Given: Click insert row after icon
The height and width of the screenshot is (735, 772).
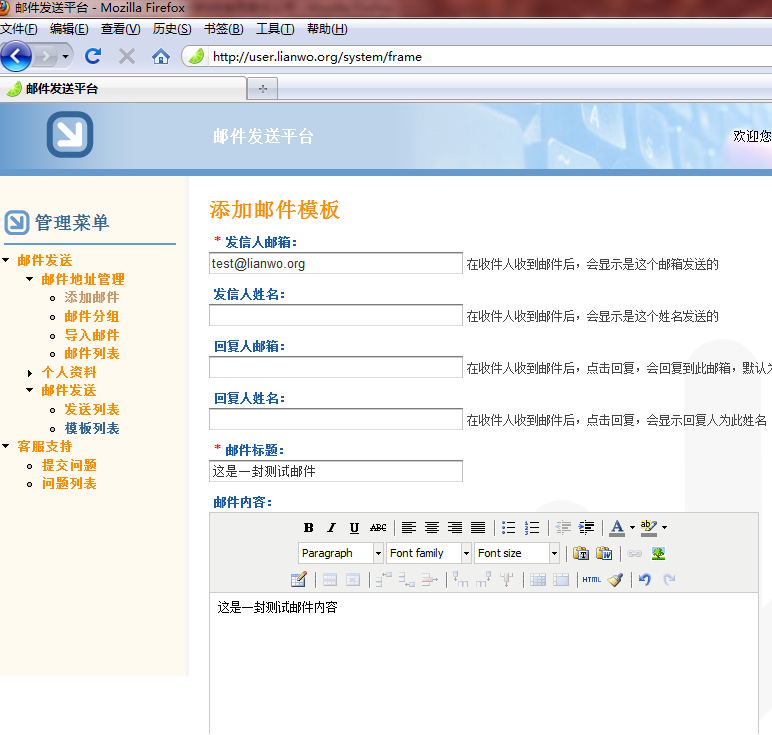Looking at the screenshot, I should [x=407, y=580].
